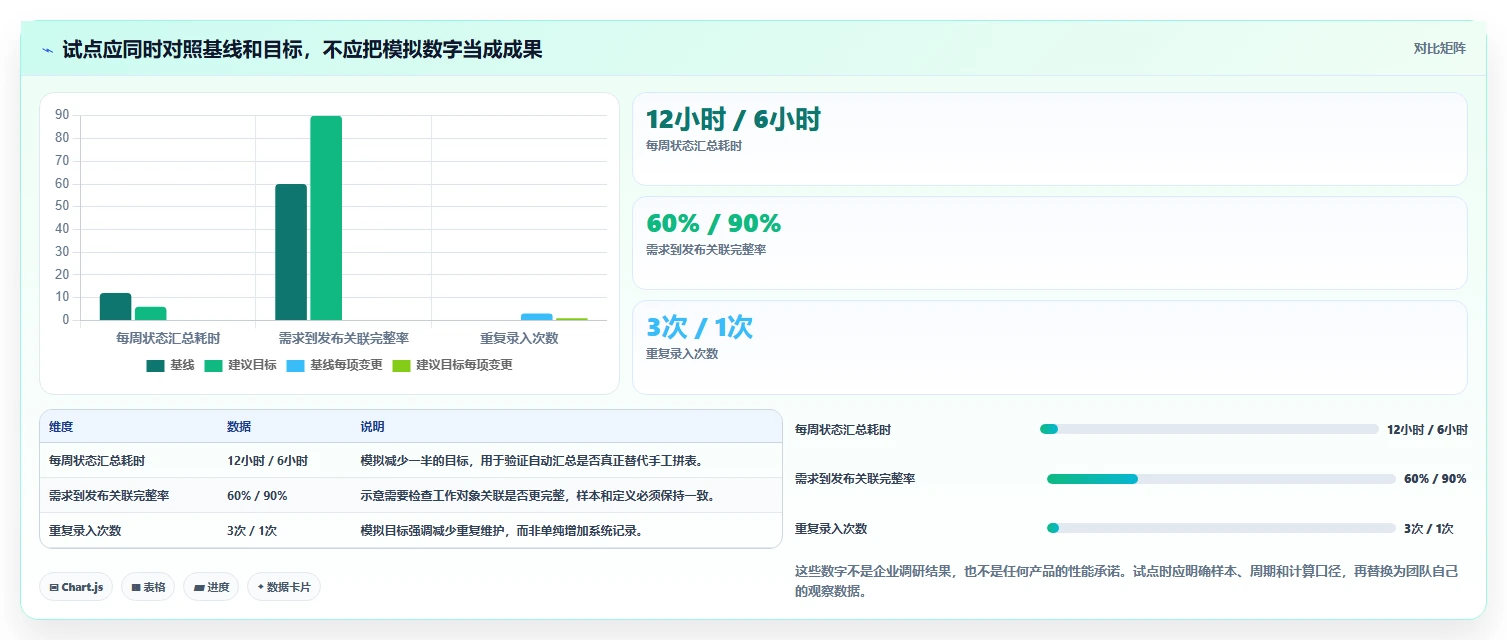
Task: Click the header title 试点应同时对照基线和目标
Action: [x=302, y=49]
